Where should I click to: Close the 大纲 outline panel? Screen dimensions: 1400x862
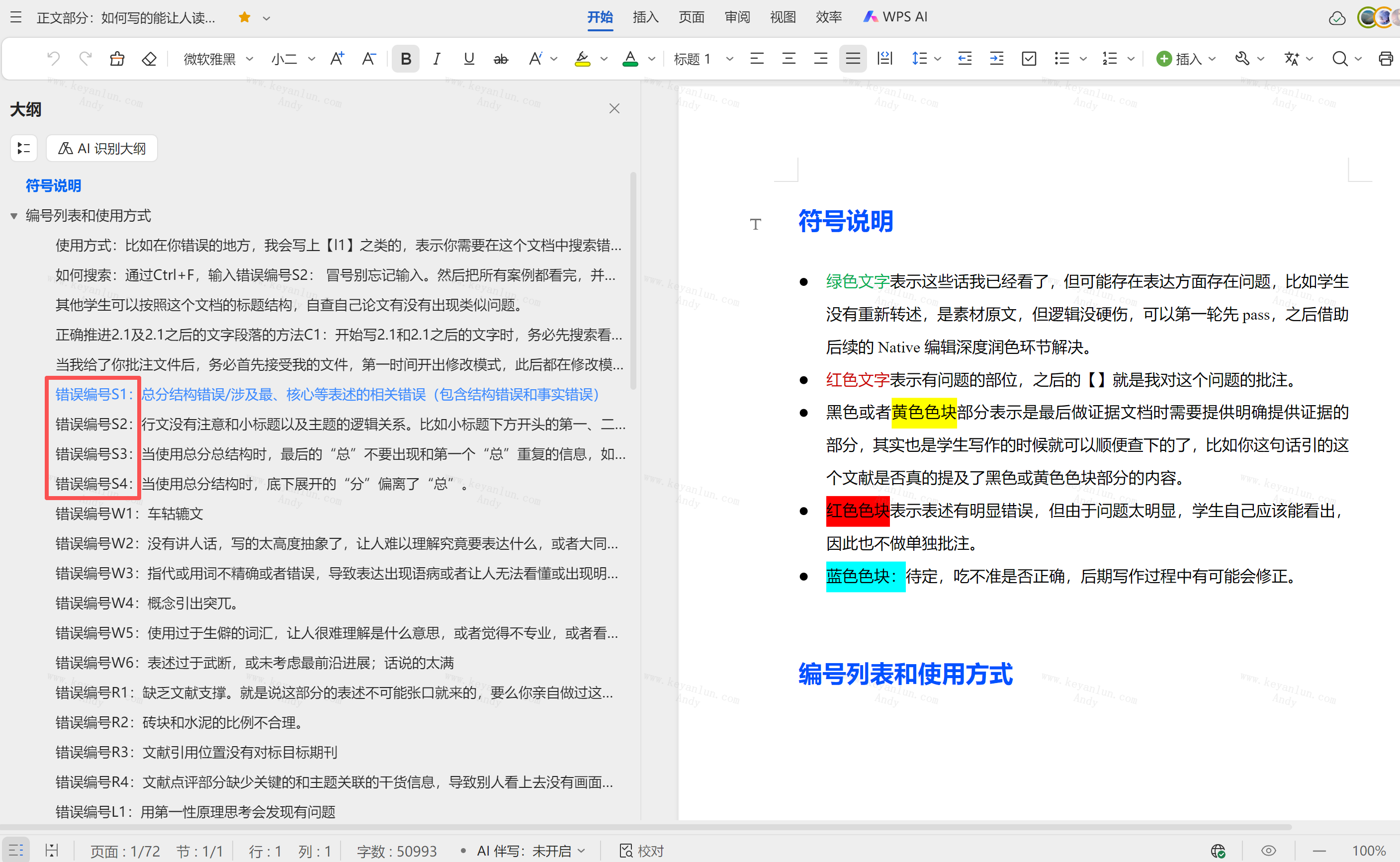[x=614, y=108]
